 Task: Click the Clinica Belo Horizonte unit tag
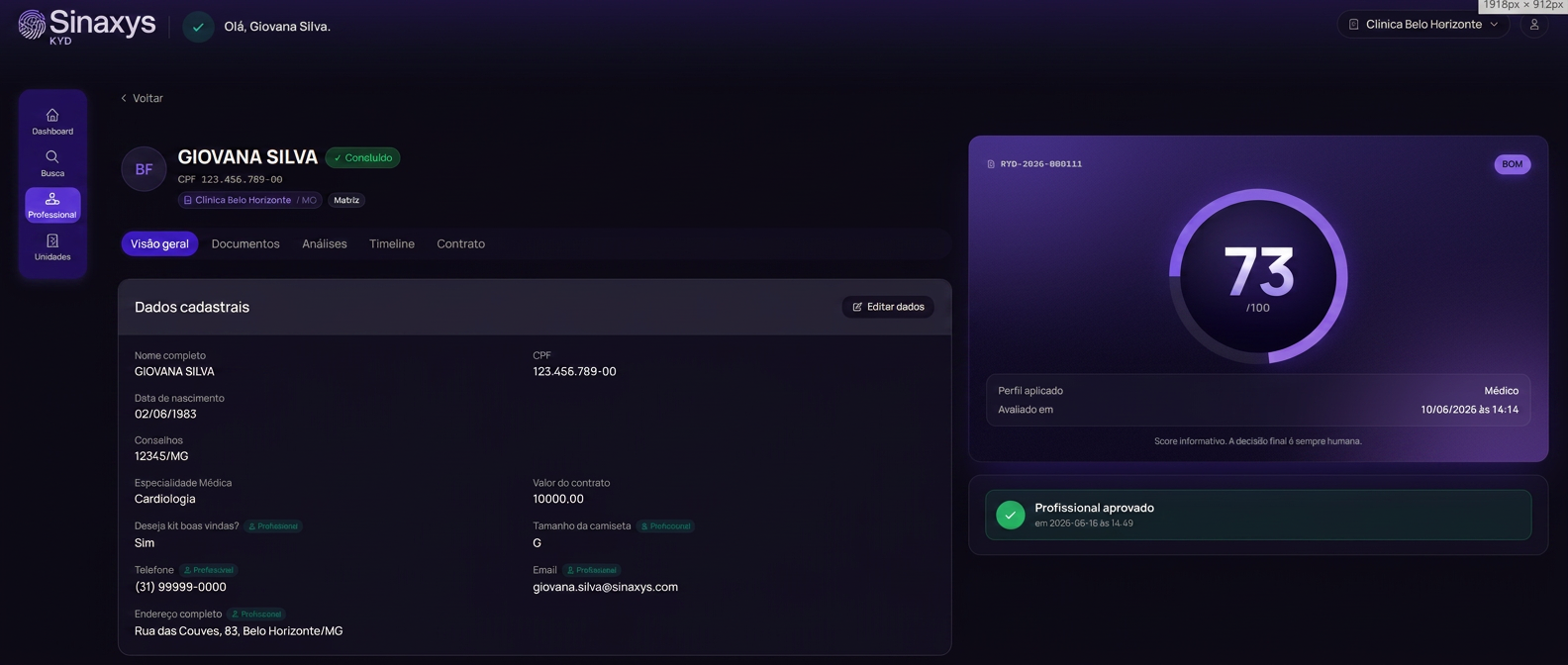[x=249, y=200]
